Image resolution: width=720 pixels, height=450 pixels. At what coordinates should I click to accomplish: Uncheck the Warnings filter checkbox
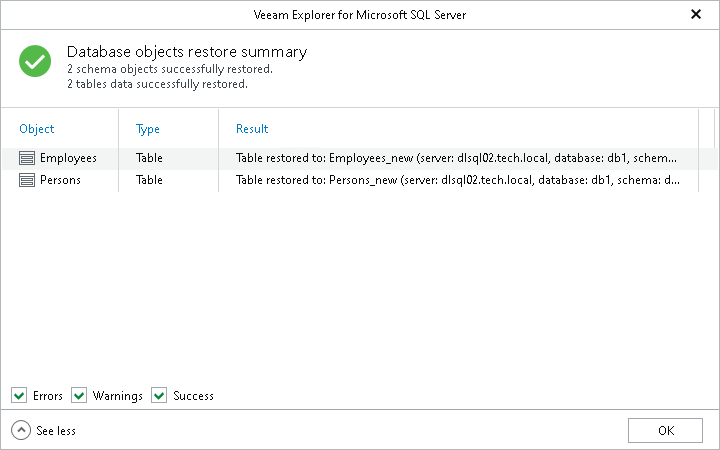pos(79,396)
